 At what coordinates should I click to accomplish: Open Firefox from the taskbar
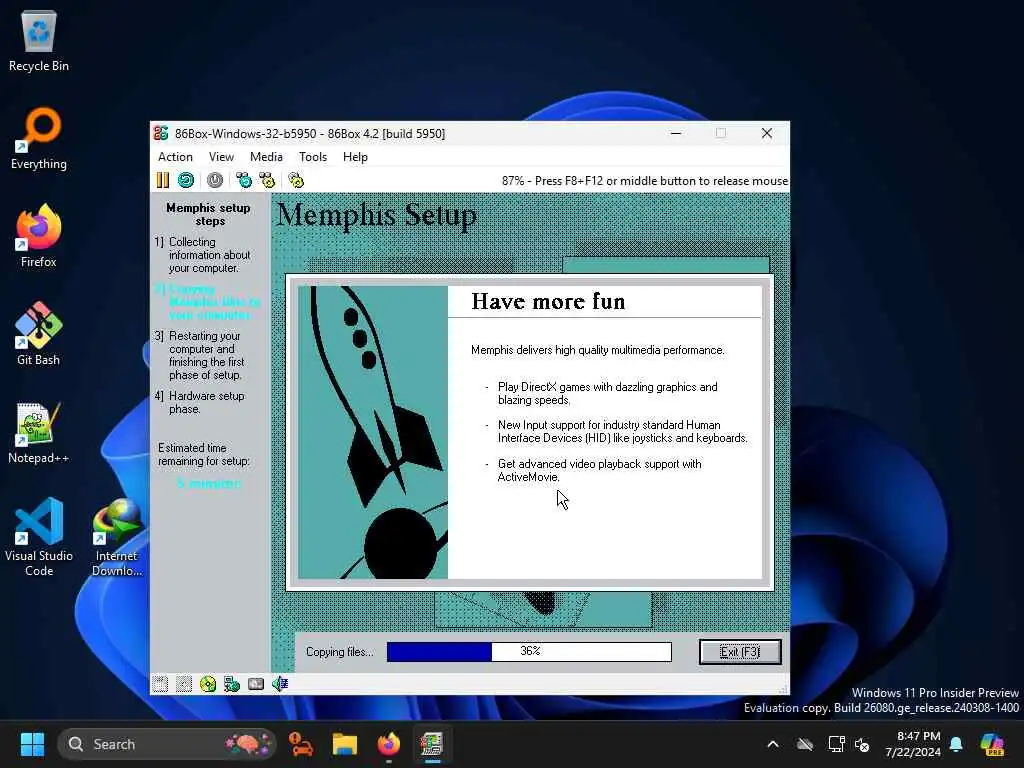coord(389,744)
